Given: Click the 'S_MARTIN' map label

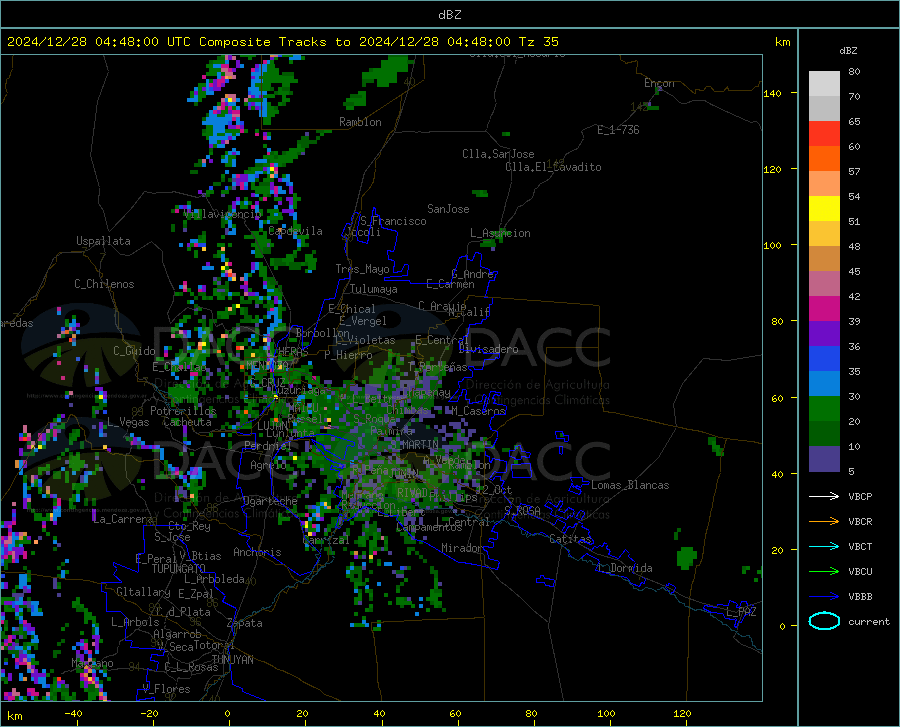Looking at the screenshot, I should (414, 445).
